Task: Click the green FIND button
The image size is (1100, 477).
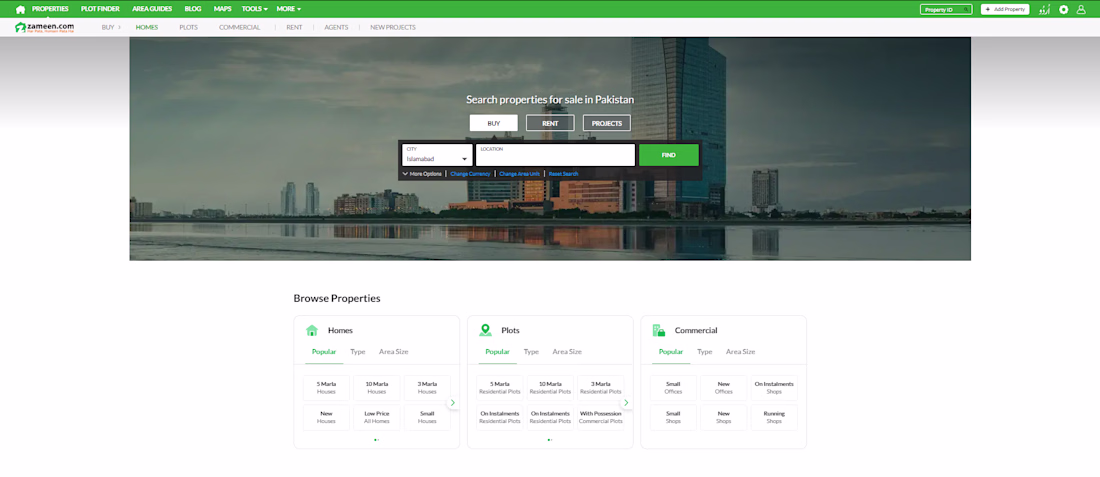Action: point(669,155)
